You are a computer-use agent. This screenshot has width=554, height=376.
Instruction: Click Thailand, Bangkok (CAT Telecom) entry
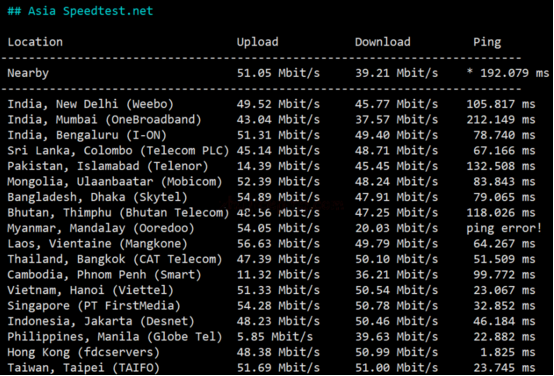click(x=115, y=259)
